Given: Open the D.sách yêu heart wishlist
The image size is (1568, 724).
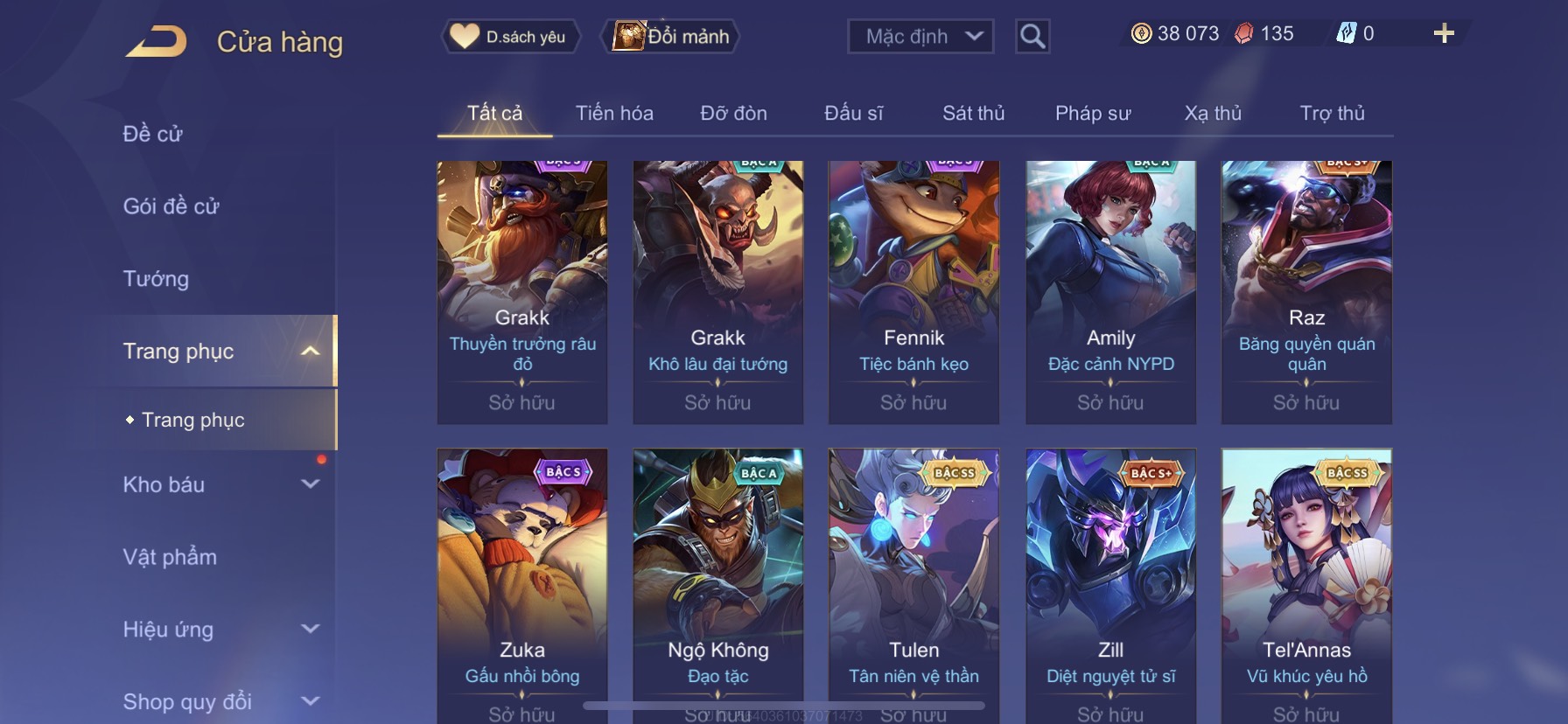Looking at the screenshot, I should (x=509, y=36).
